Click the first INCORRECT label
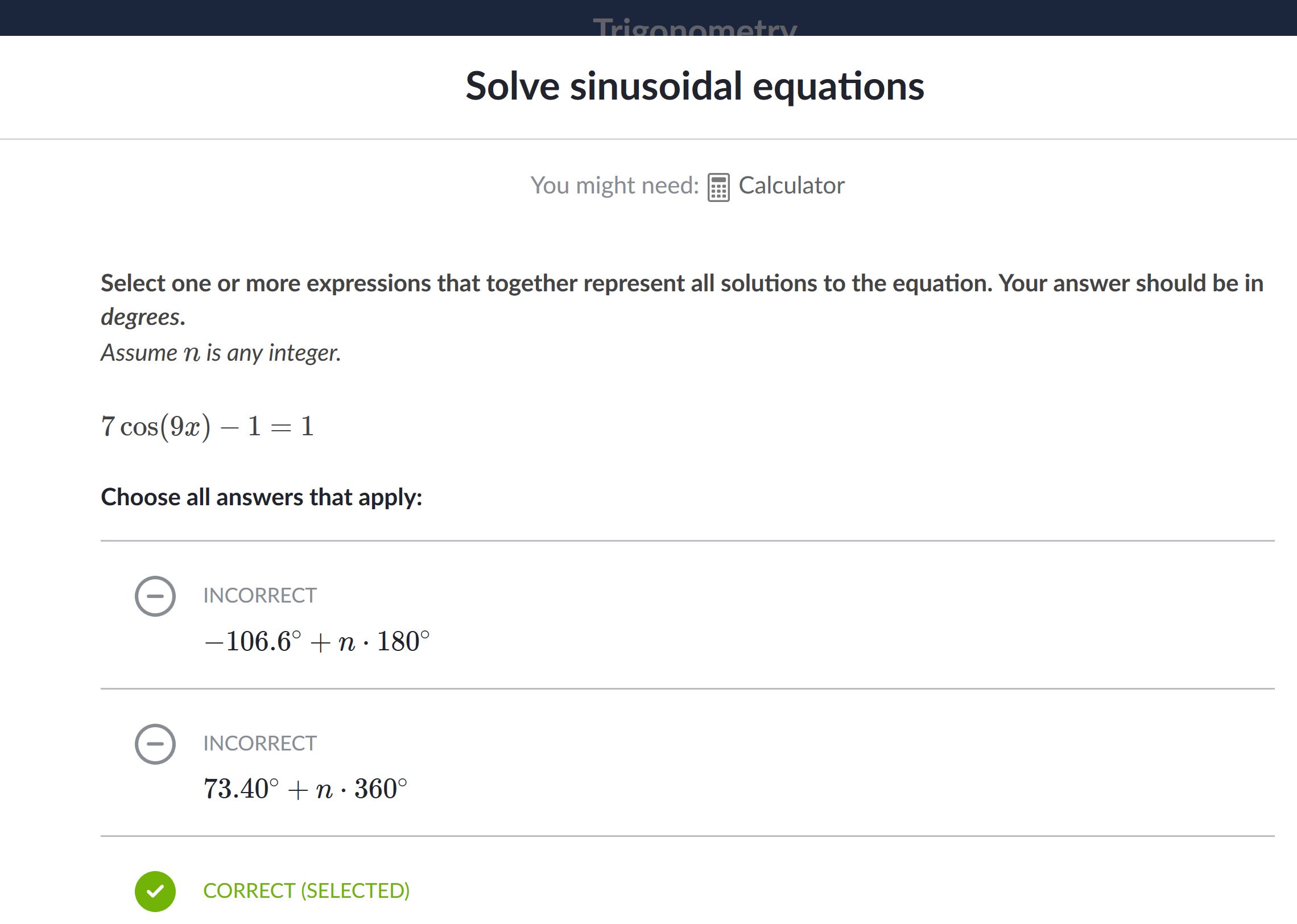 (x=260, y=596)
